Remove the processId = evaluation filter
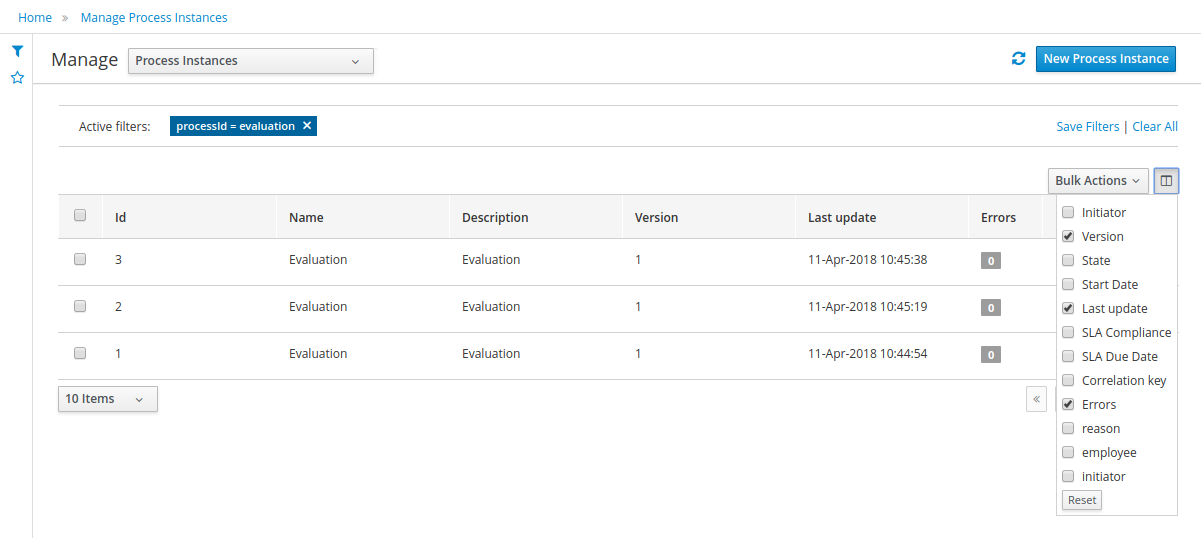 pos(307,126)
